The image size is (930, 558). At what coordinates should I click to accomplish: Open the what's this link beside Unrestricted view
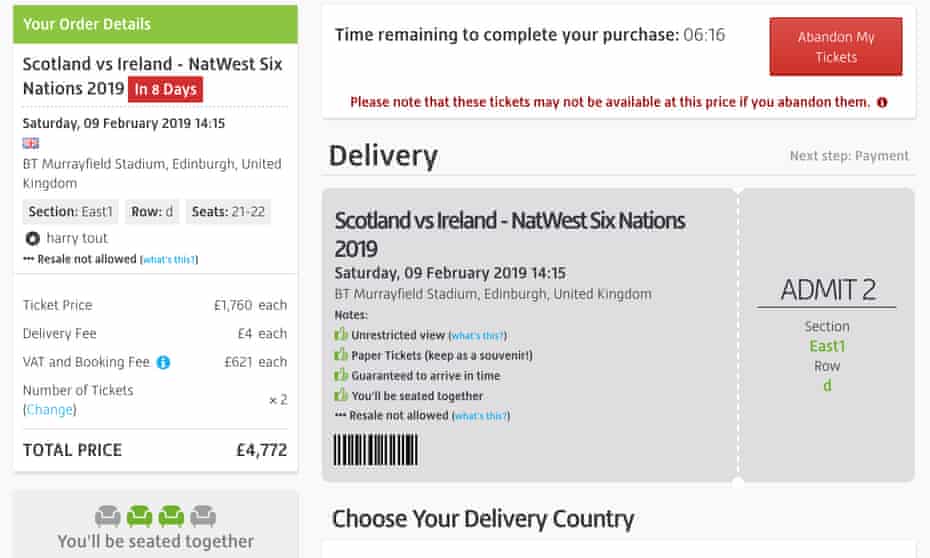pos(477,336)
